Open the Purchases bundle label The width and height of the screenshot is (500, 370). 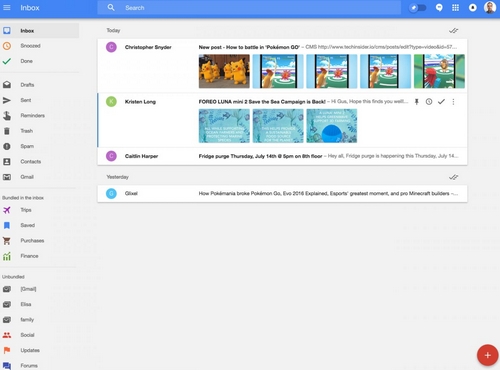point(32,241)
